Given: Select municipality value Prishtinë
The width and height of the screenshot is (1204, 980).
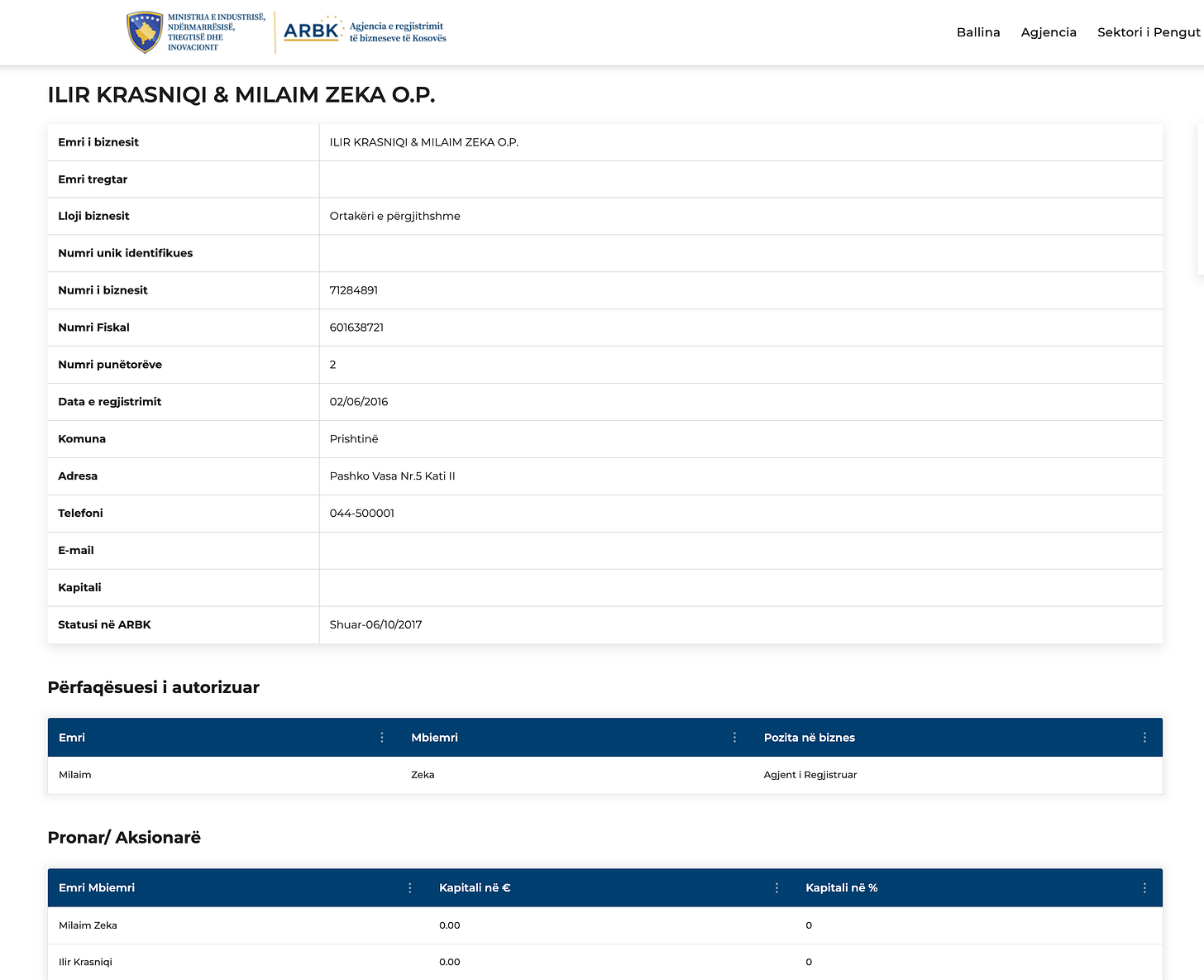Looking at the screenshot, I should [354, 439].
